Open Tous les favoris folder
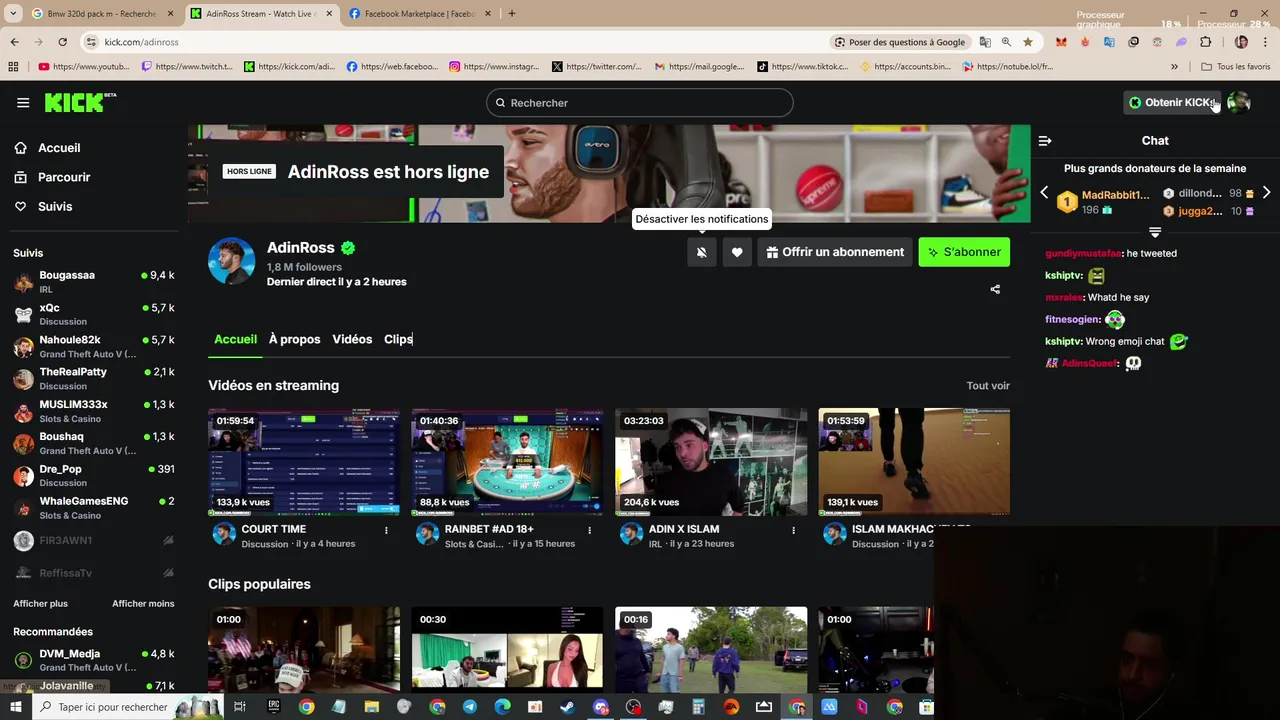The image size is (1280, 720). pyautogui.click(x=1236, y=67)
